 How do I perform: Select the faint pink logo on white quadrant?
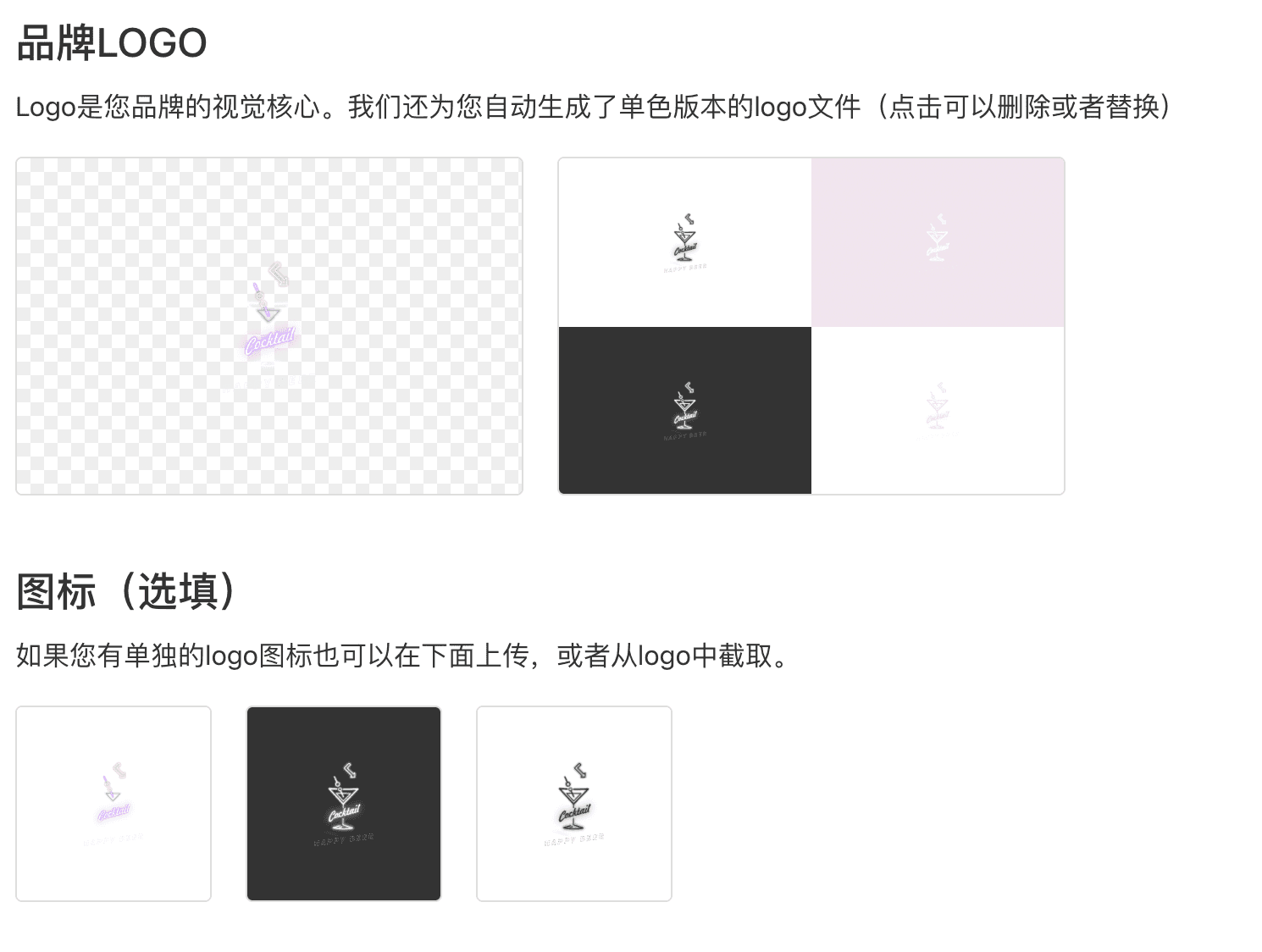[938, 410]
